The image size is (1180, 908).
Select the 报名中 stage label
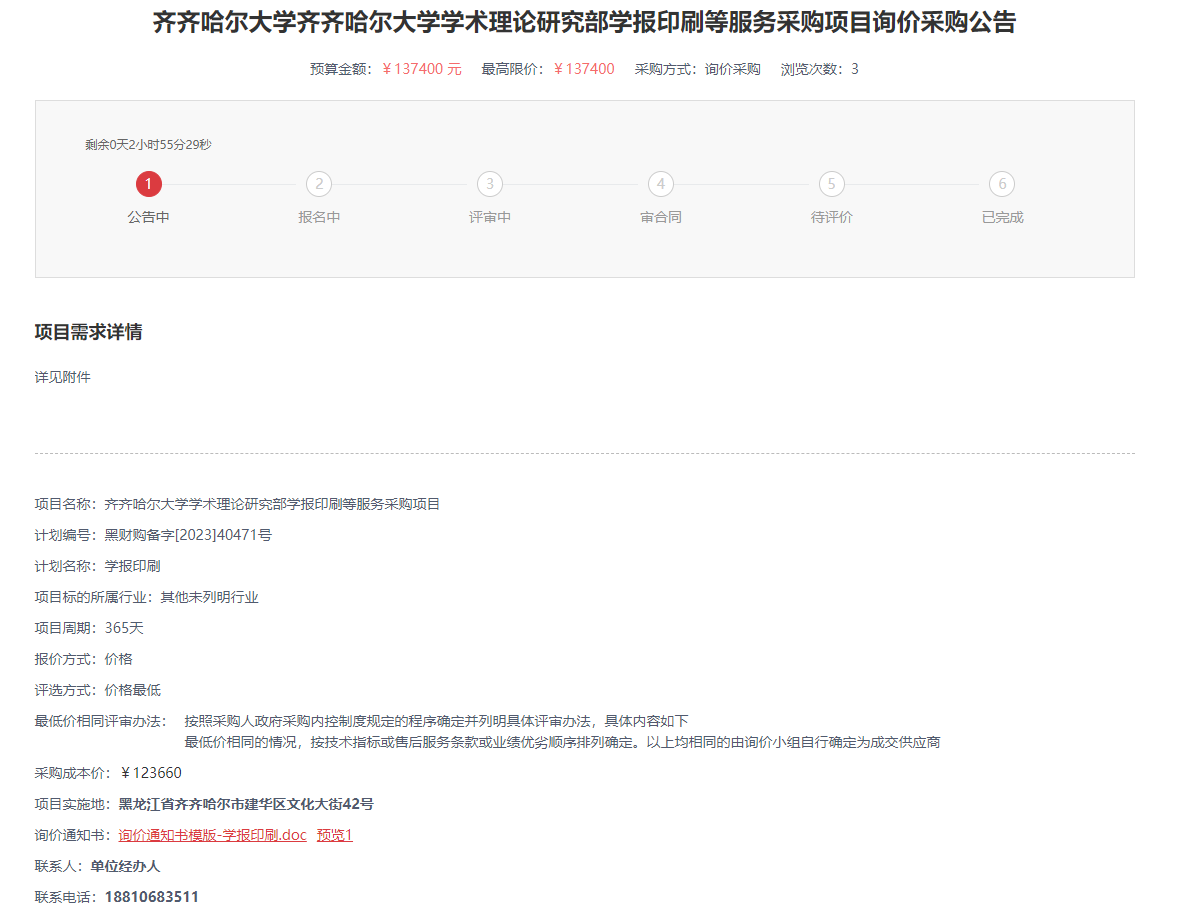click(x=319, y=217)
